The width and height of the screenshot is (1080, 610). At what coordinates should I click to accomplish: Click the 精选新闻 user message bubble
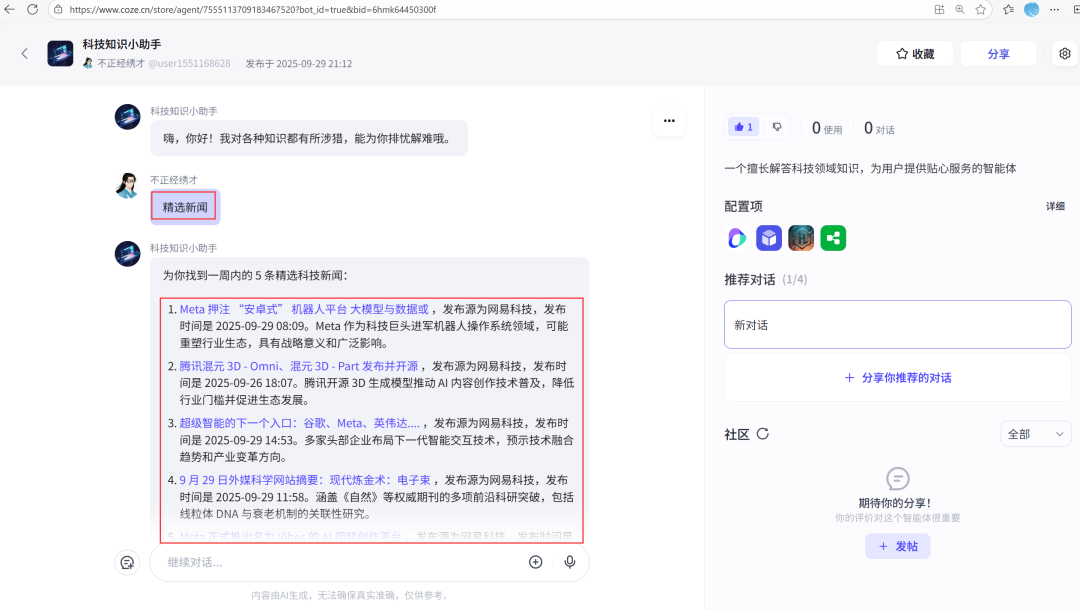(185, 207)
